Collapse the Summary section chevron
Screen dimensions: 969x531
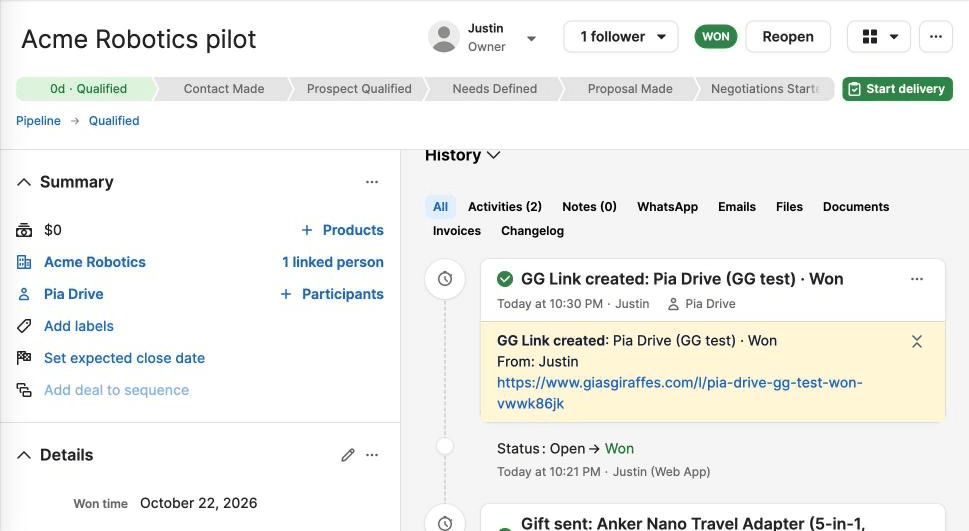pyautogui.click(x=24, y=182)
